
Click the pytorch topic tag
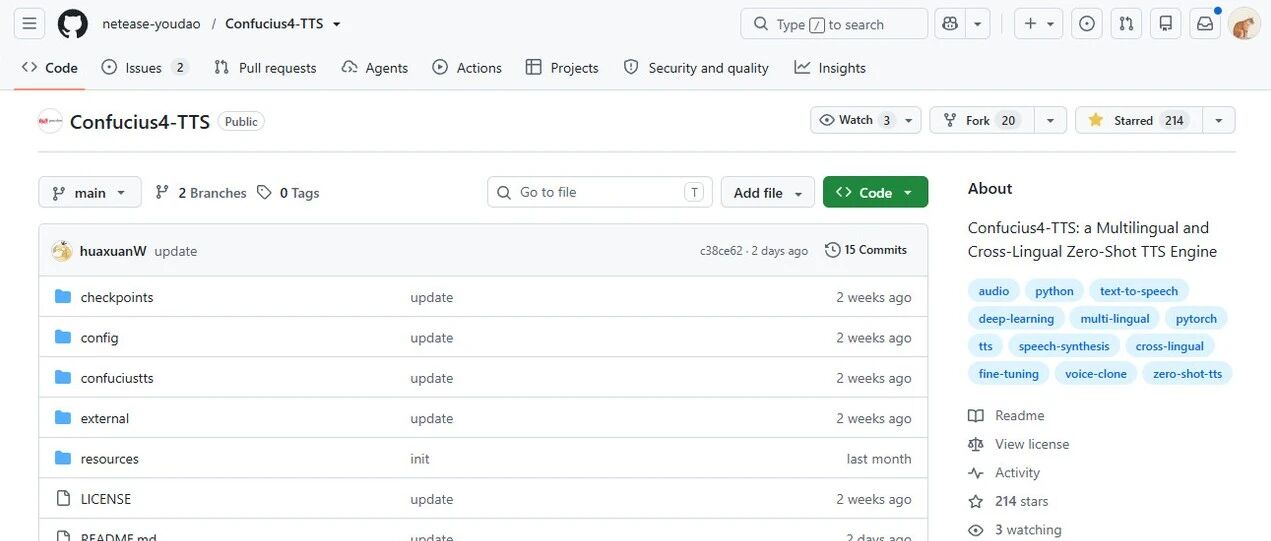point(1197,318)
